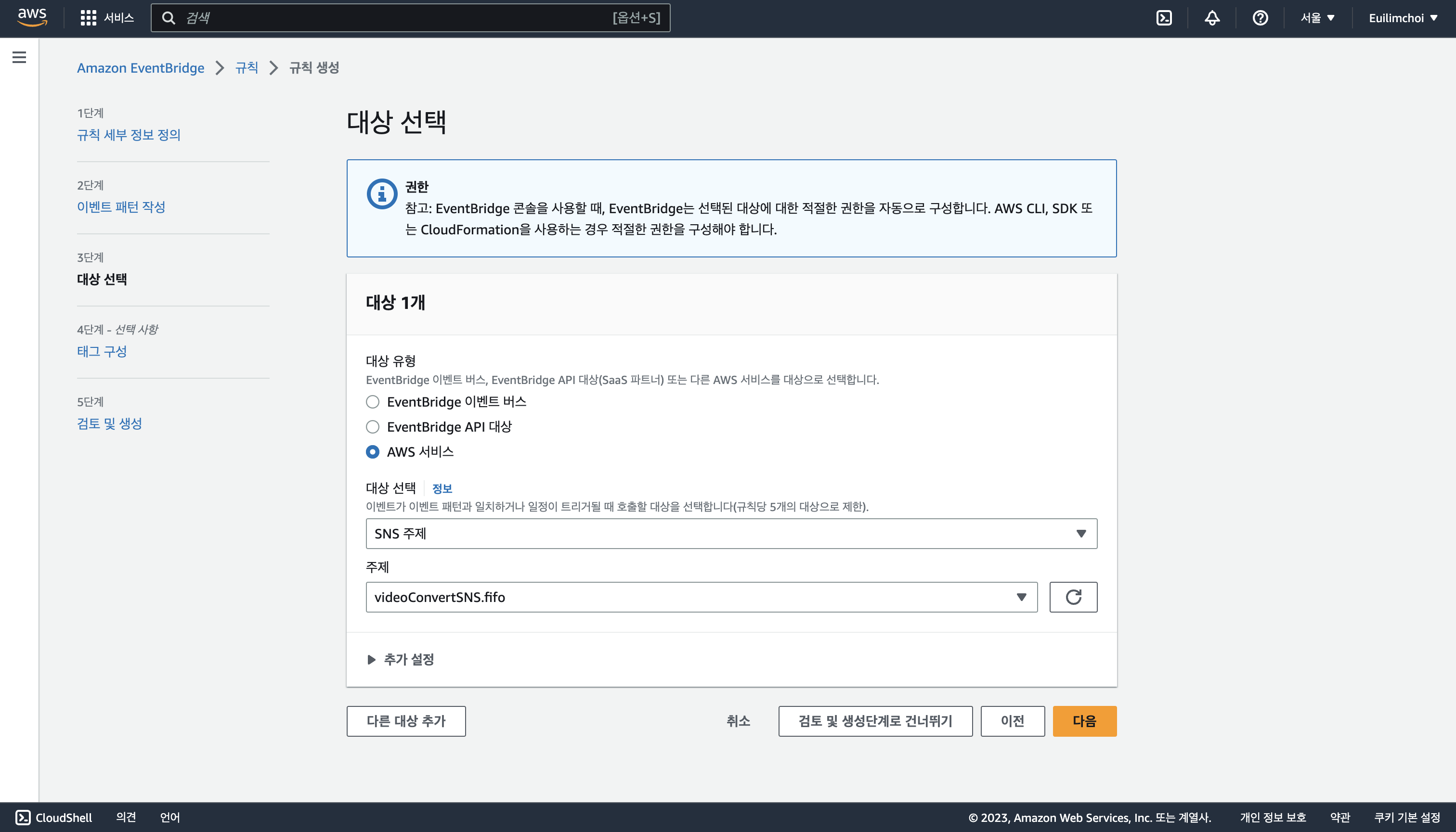Open CloudShell icon in top bar

[1164, 18]
